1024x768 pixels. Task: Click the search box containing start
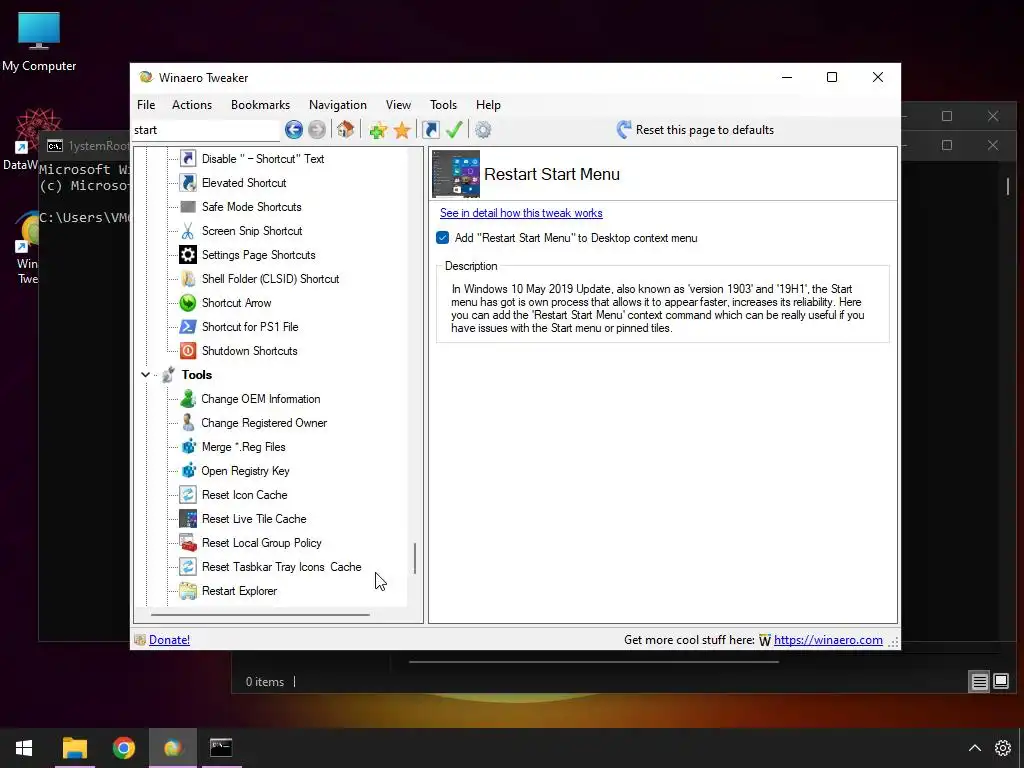tap(206, 130)
